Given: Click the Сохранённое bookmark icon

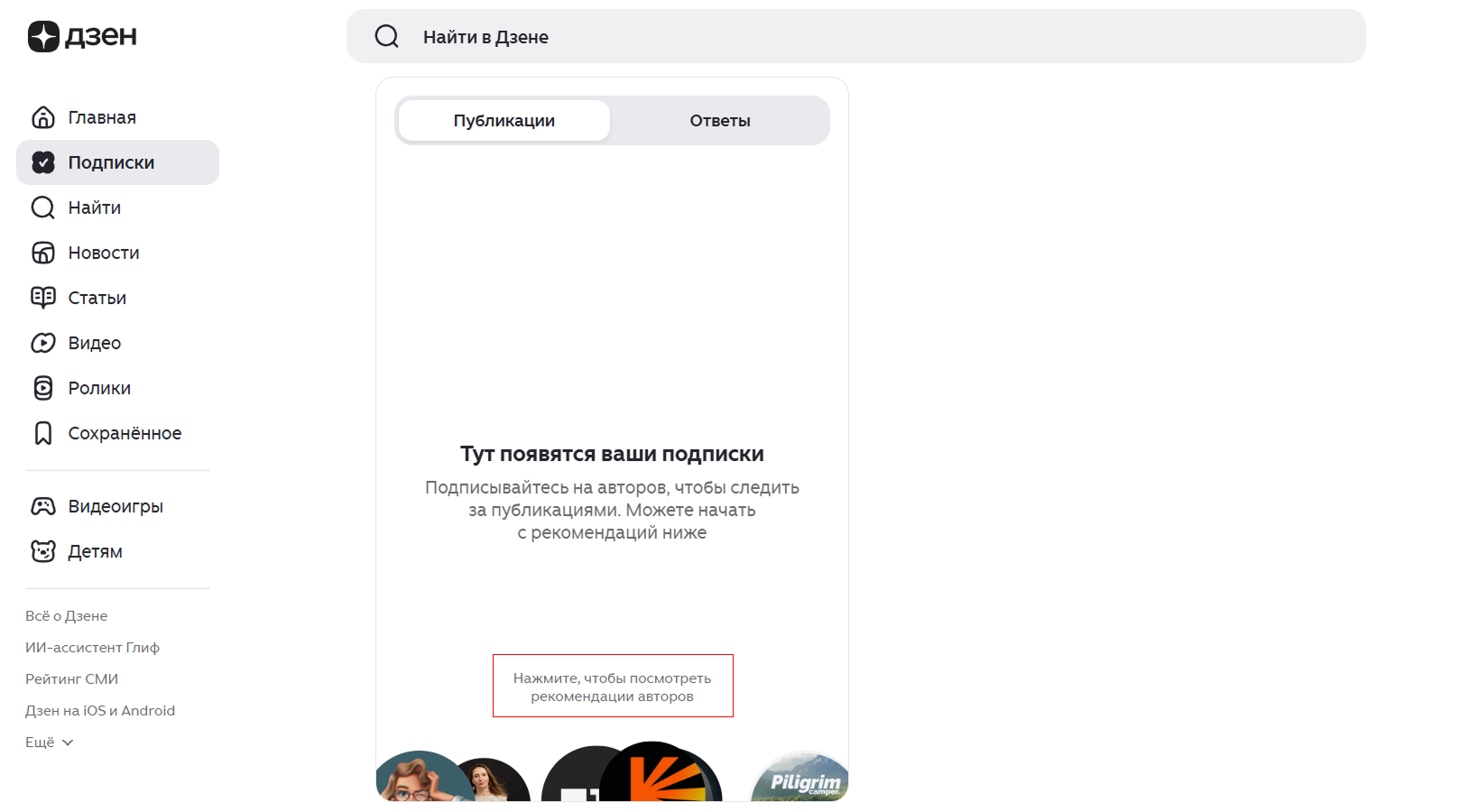Looking at the screenshot, I should click(x=43, y=433).
